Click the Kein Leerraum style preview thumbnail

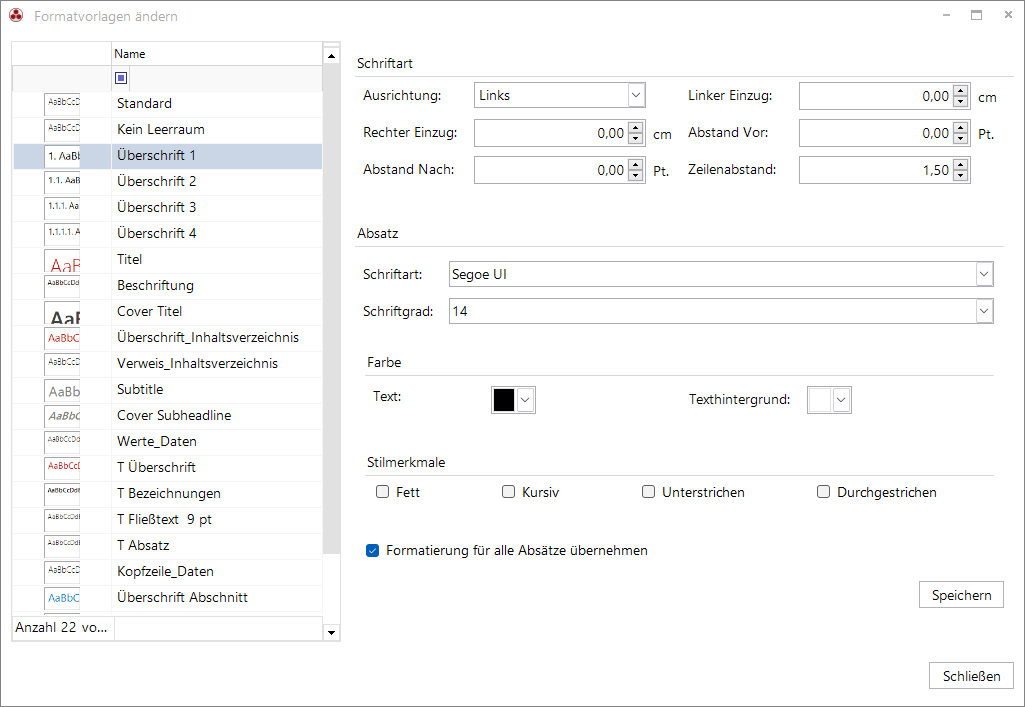click(62, 130)
